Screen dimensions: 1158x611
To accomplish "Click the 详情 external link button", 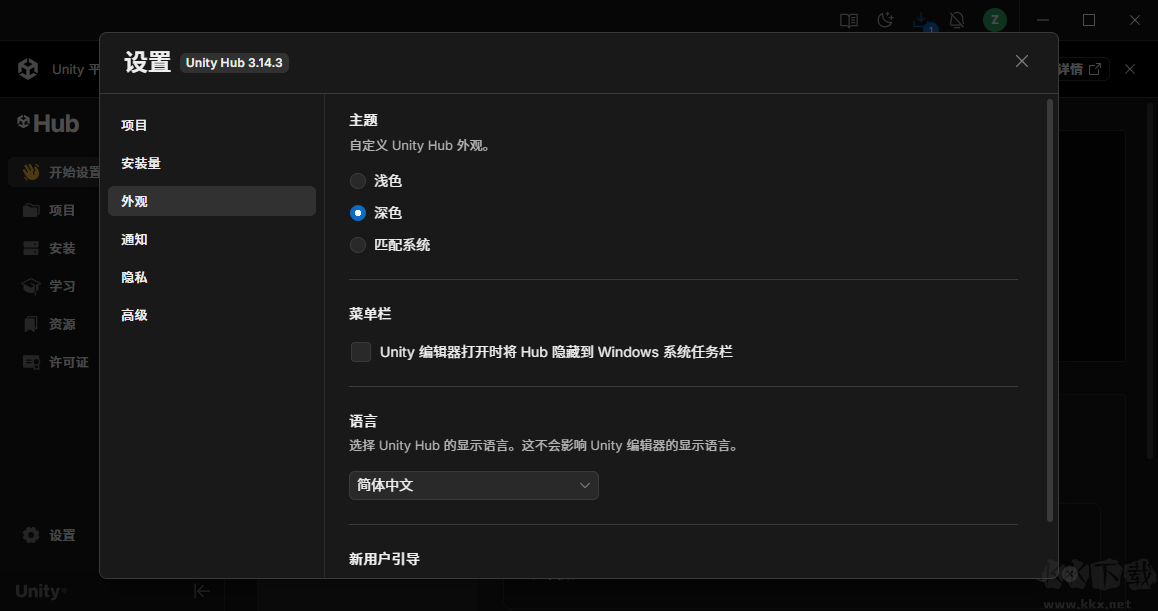I will (1083, 68).
